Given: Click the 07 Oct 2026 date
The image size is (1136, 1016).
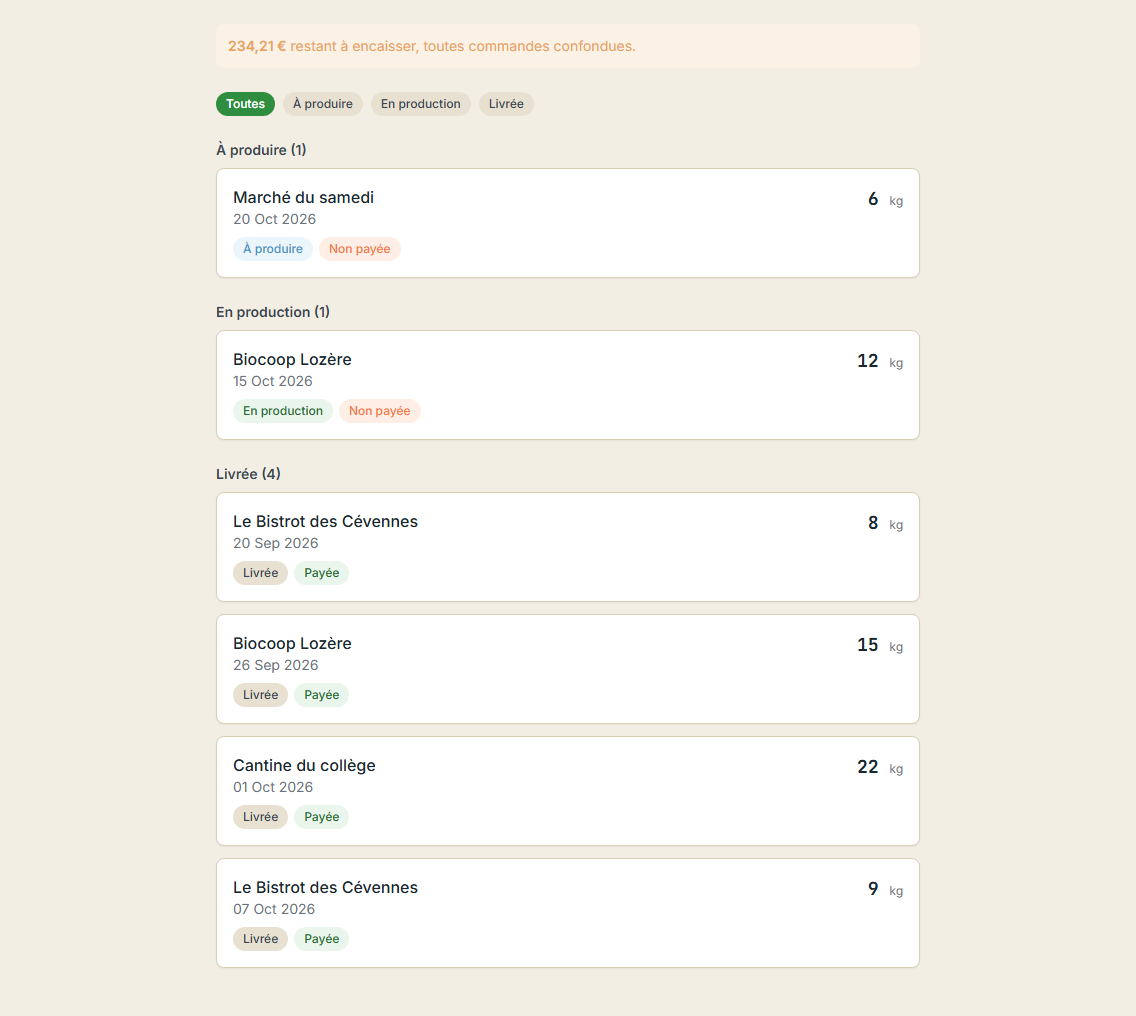Looking at the screenshot, I should (x=274, y=909).
